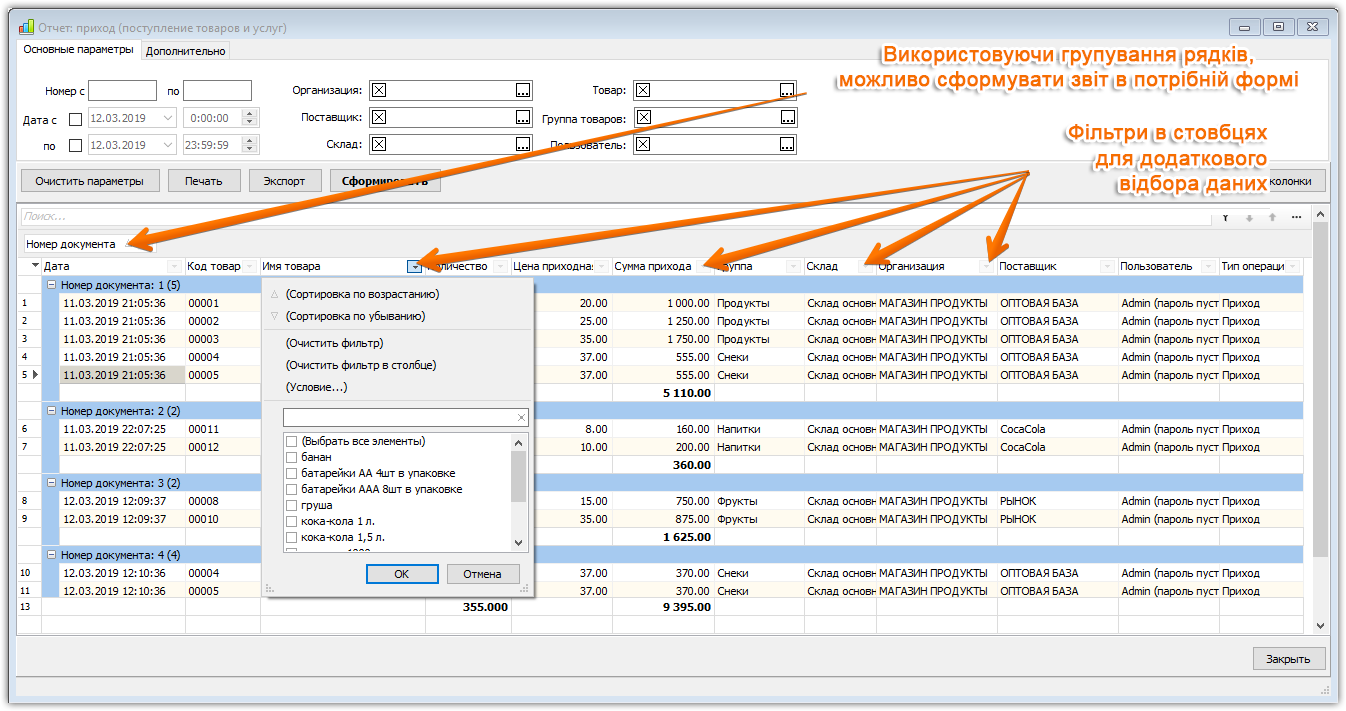Clear the Поставщик field via its X icon
Screen dimensions: 1346x711
(x=379, y=118)
